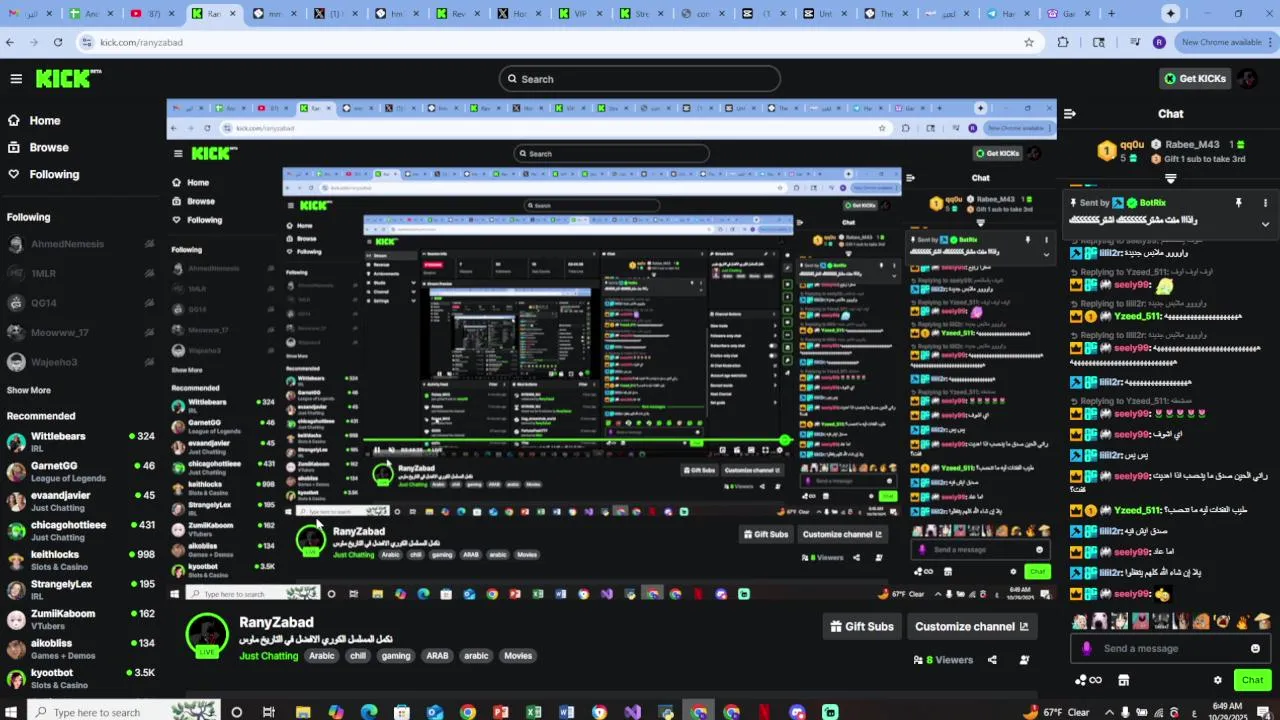Open the chat shop store icon
Screen dimensions: 1280x720
click(x=1124, y=680)
